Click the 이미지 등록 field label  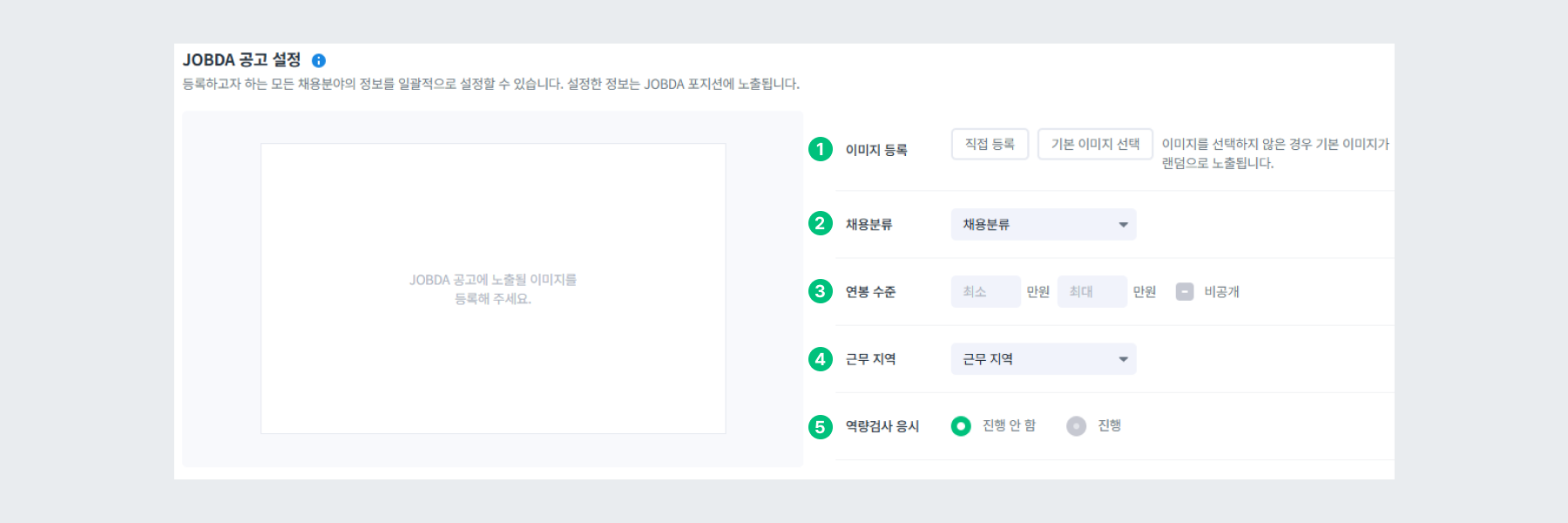pyautogui.click(x=875, y=150)
